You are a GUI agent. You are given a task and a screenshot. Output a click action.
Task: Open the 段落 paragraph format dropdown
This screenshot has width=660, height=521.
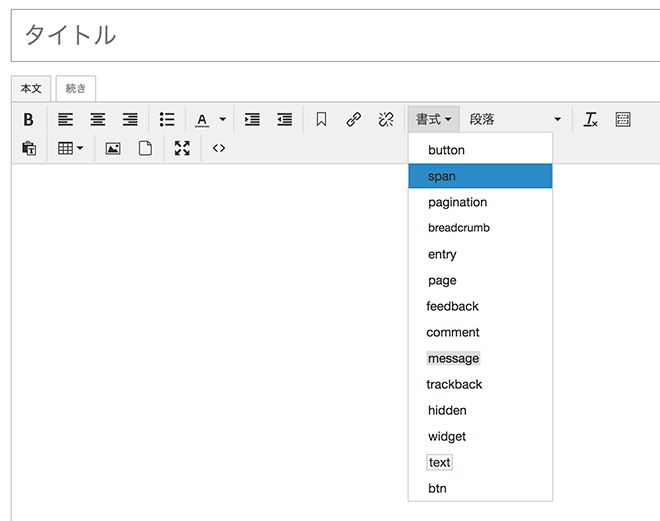click(x=515, y=119)
